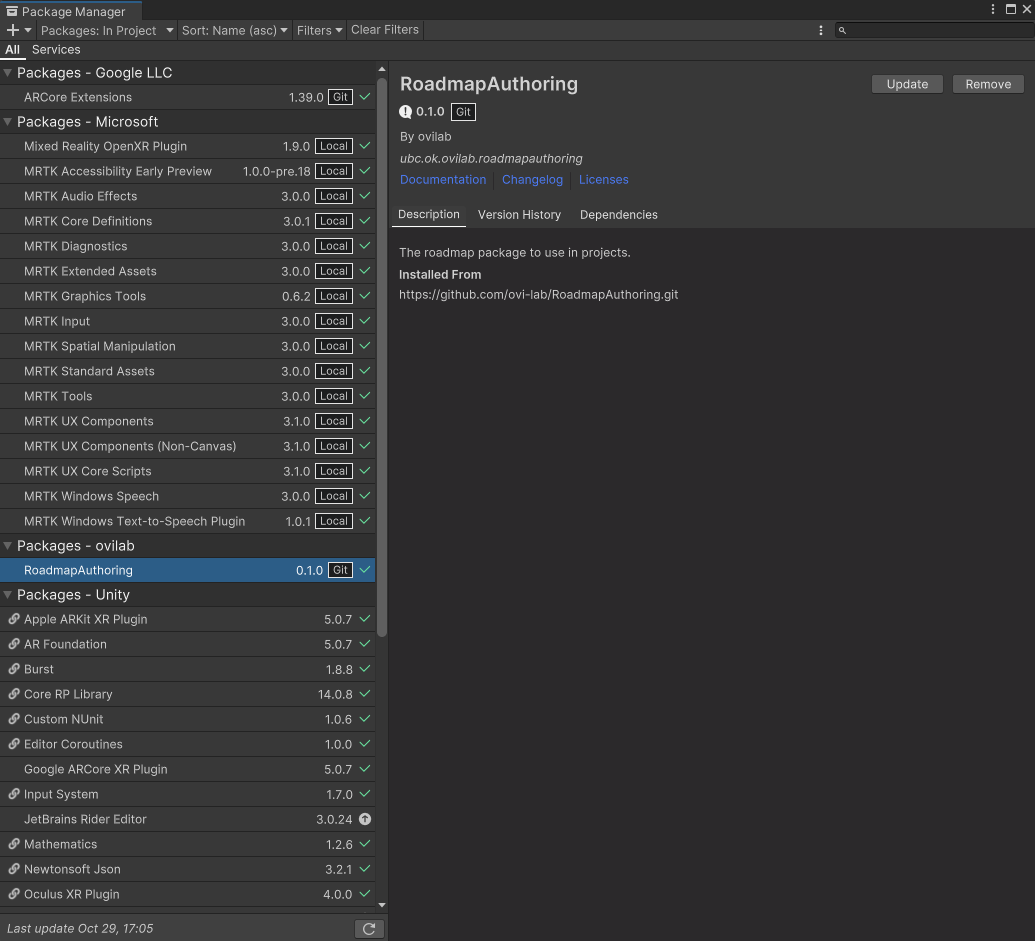Image resolution: width=1035 pixels, height=941 pixels.
Task: Click link icon beside Newtonsoft Json
Action: tap(14, 869)
